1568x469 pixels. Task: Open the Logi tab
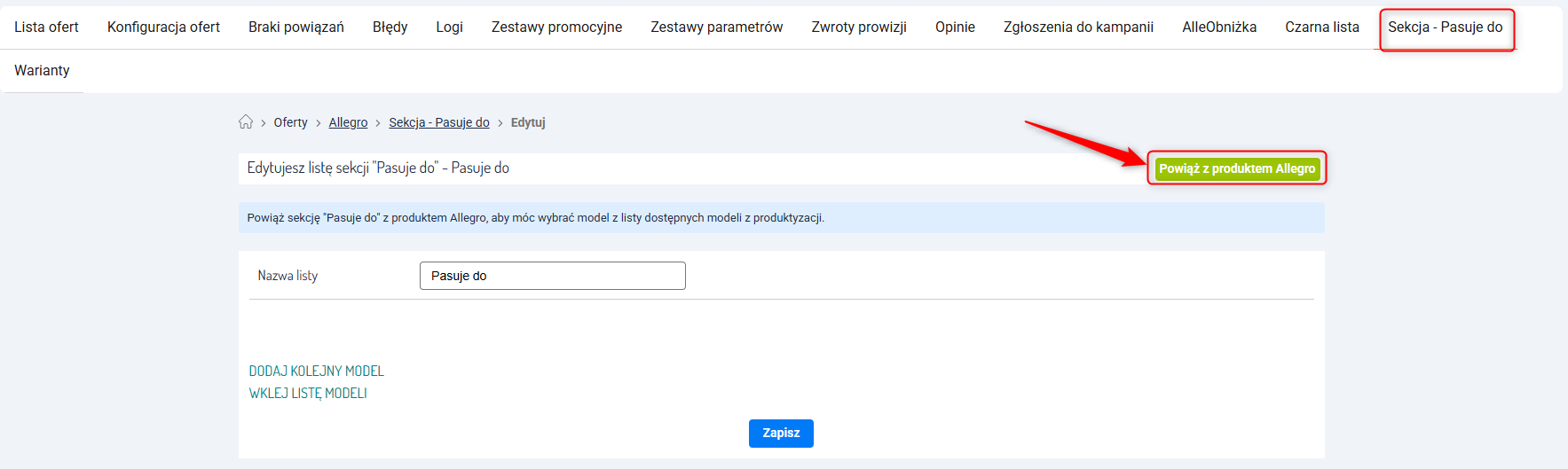pos(449,27)
